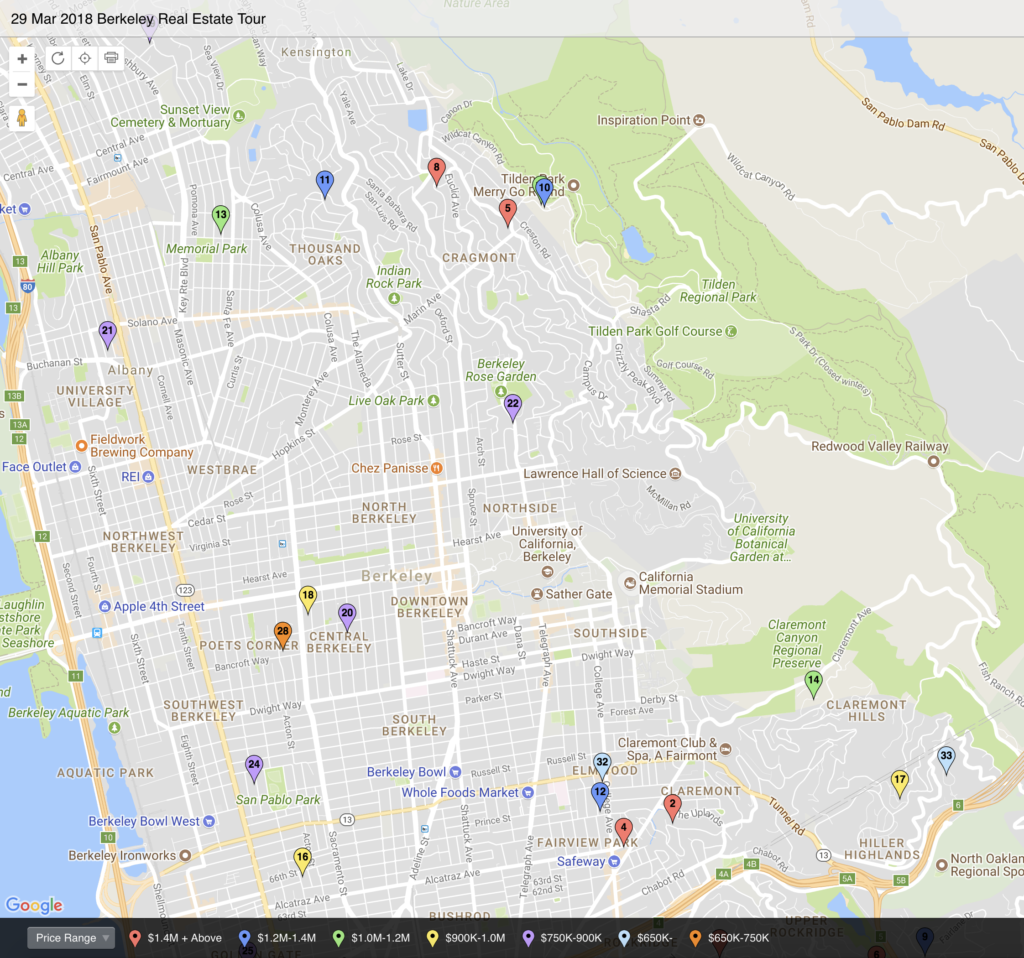
Task: Click the light blue $650K- legend pin
Action: click(x=624, y=938)
